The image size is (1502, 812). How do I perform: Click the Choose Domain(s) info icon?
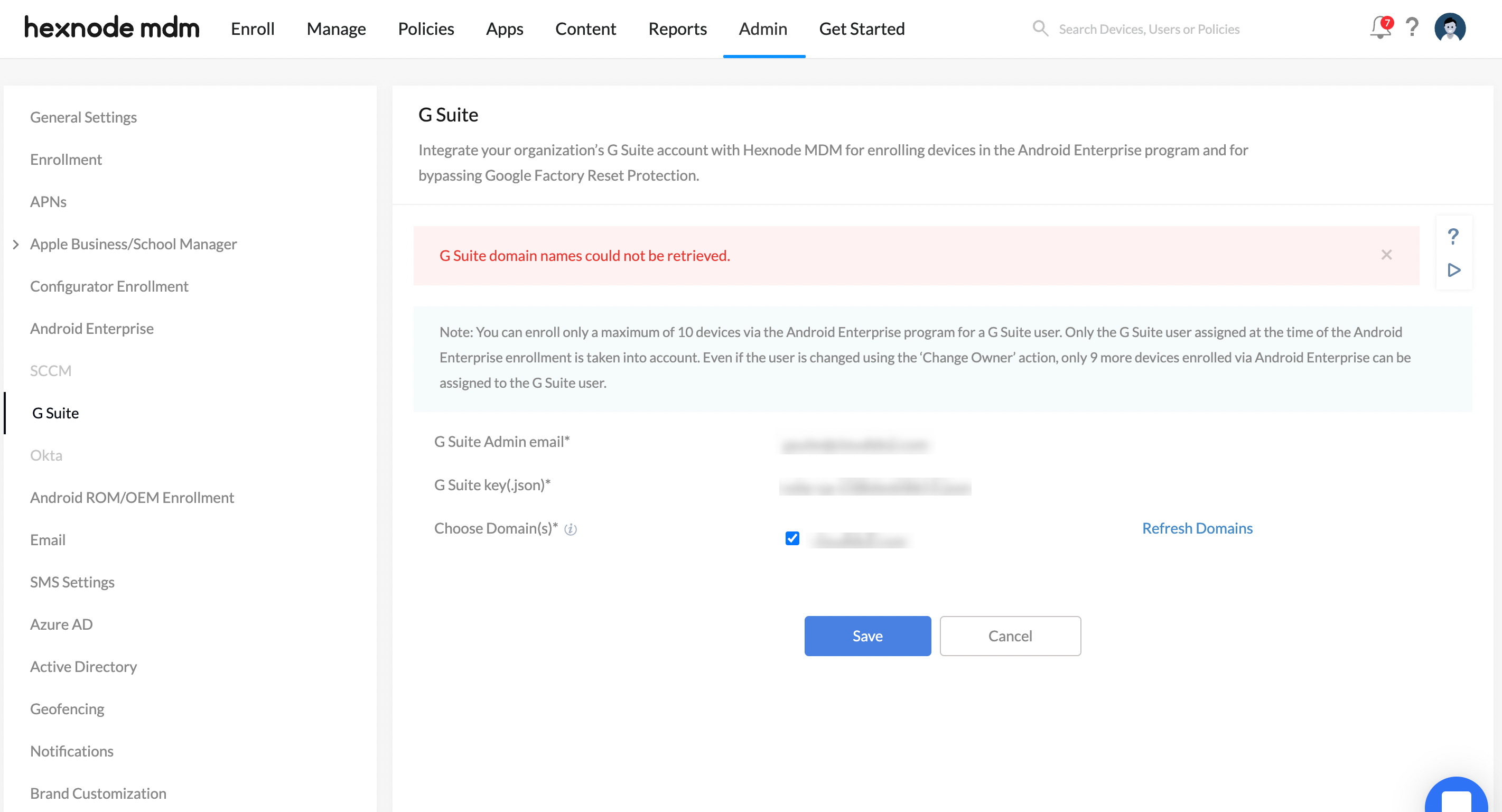[570, 529]
